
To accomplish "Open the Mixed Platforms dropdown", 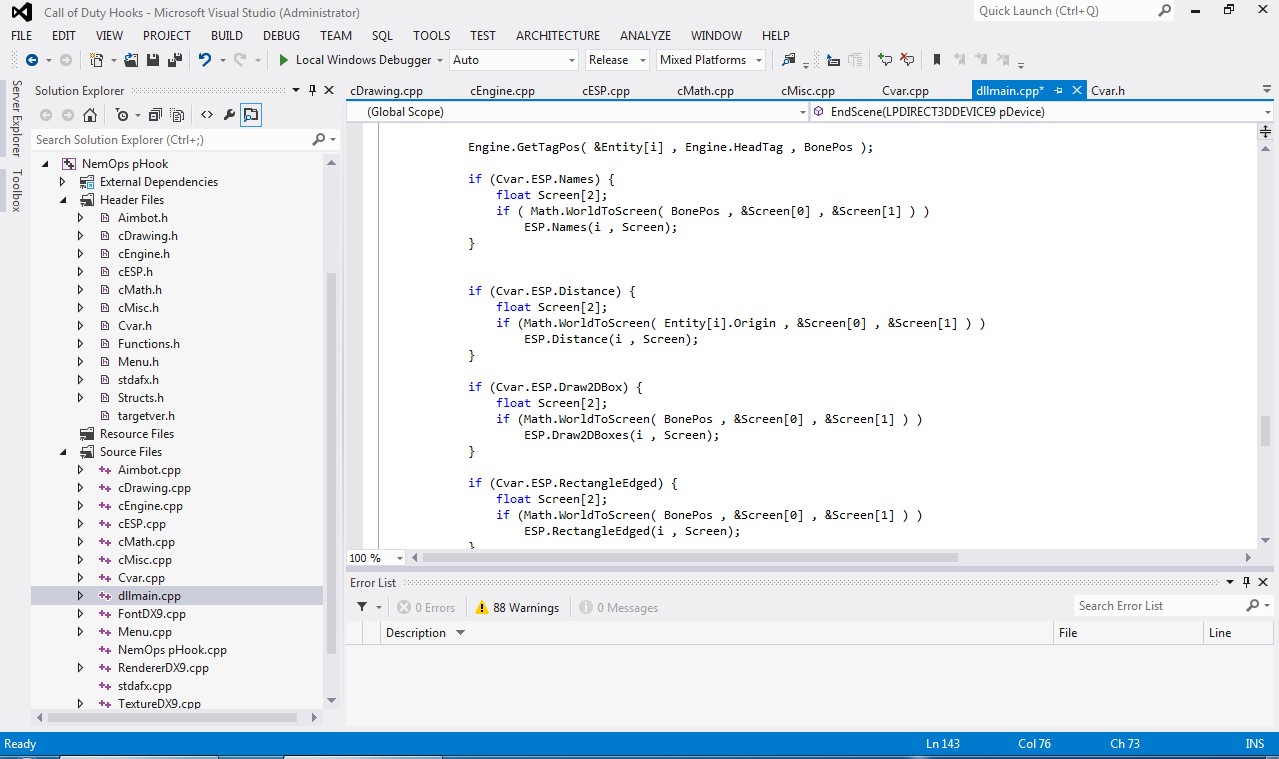I will pyautogui.click(x=759, y=60).
